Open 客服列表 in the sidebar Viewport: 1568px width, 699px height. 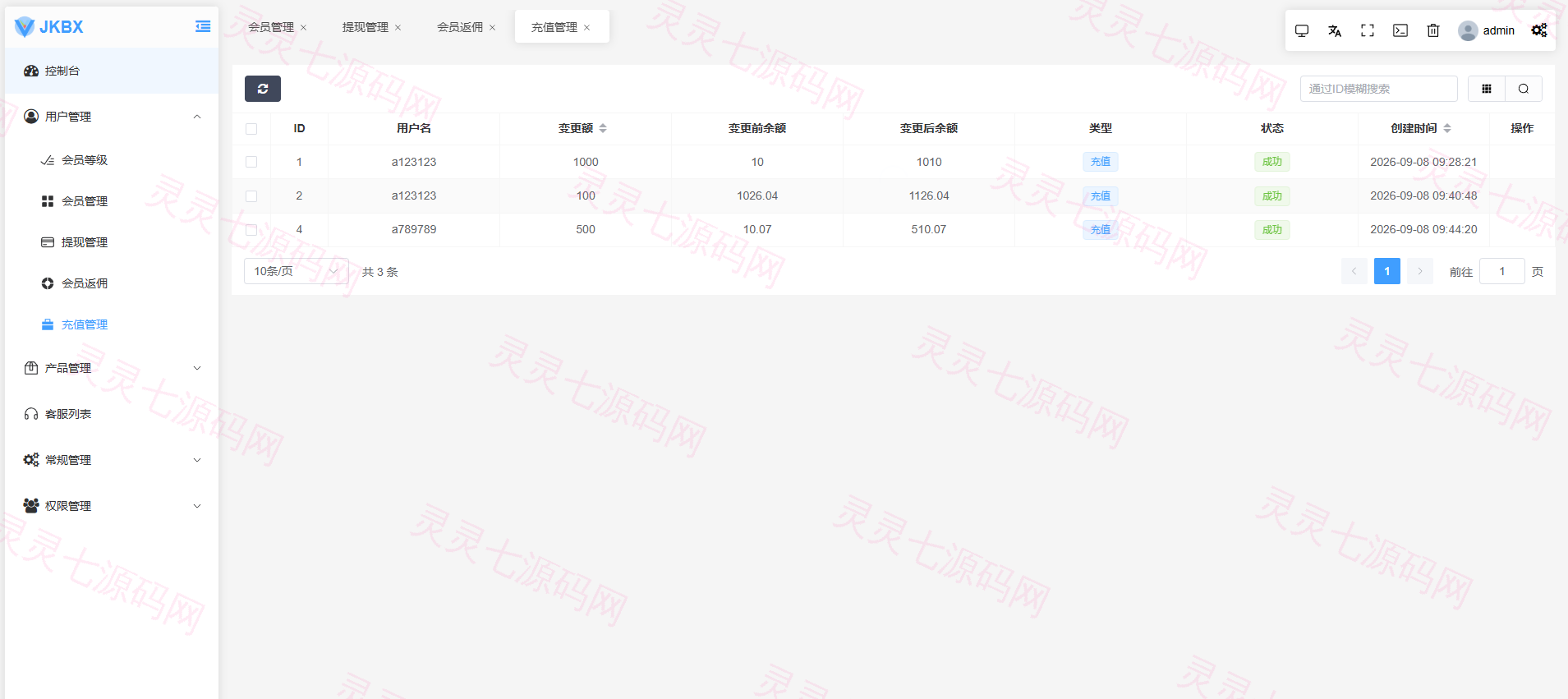[x=112, y=414]
